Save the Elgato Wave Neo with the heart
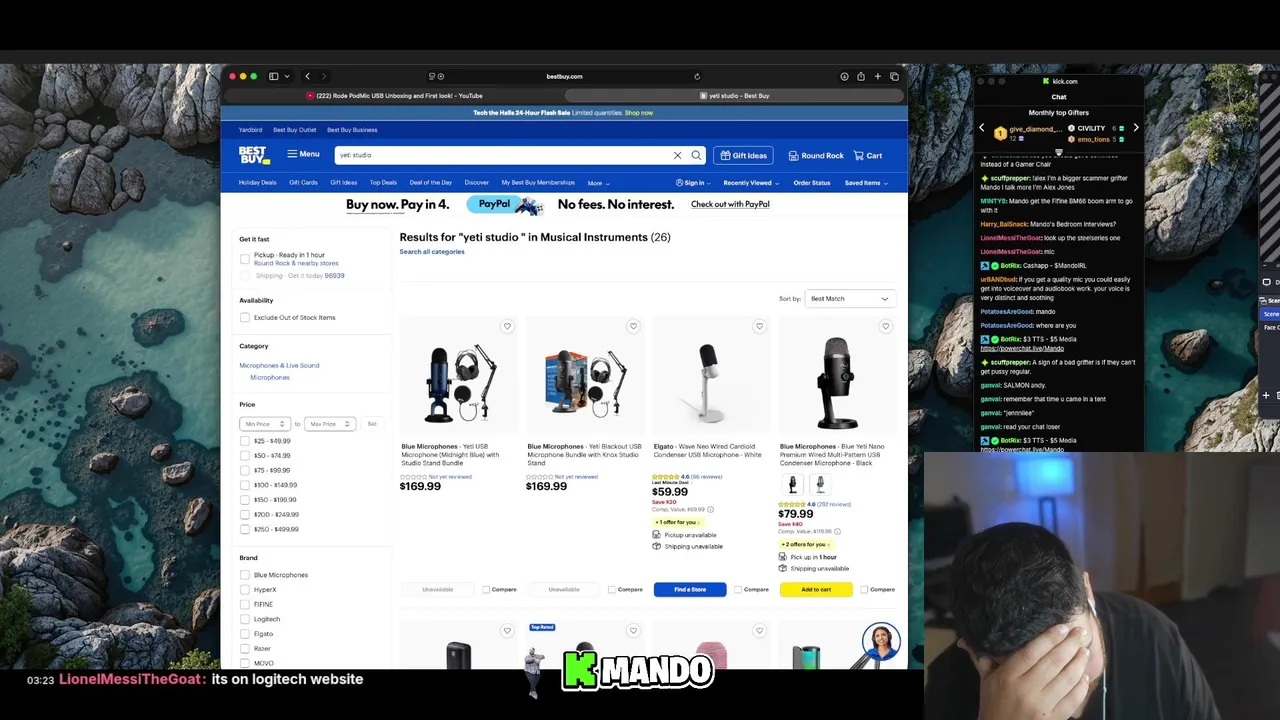The image size is (1280, 720). coord(759,326)
